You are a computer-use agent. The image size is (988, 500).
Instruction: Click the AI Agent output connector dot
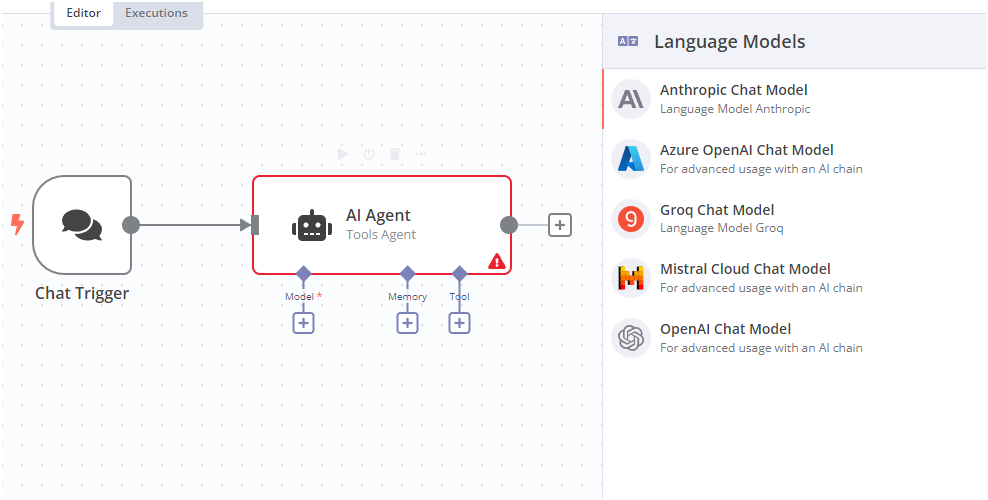(509, 225)
